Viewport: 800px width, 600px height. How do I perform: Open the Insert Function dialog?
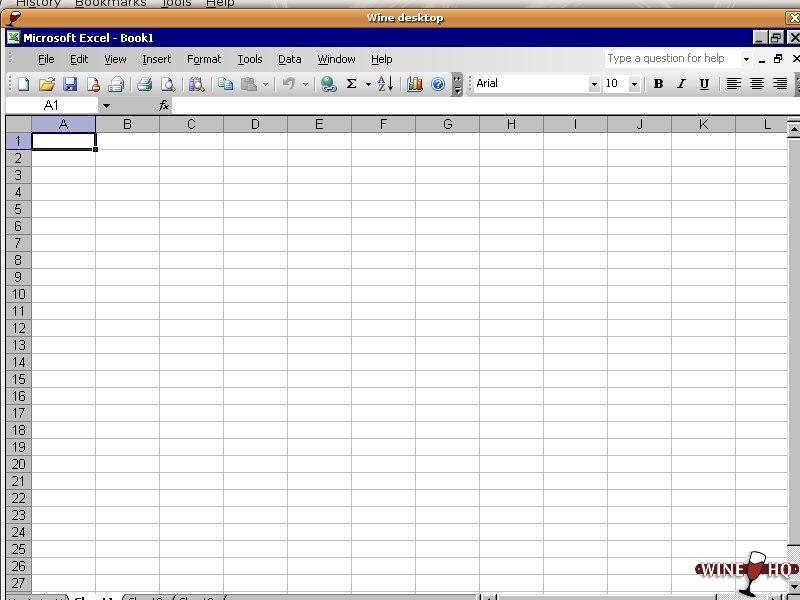click(164, 106)
